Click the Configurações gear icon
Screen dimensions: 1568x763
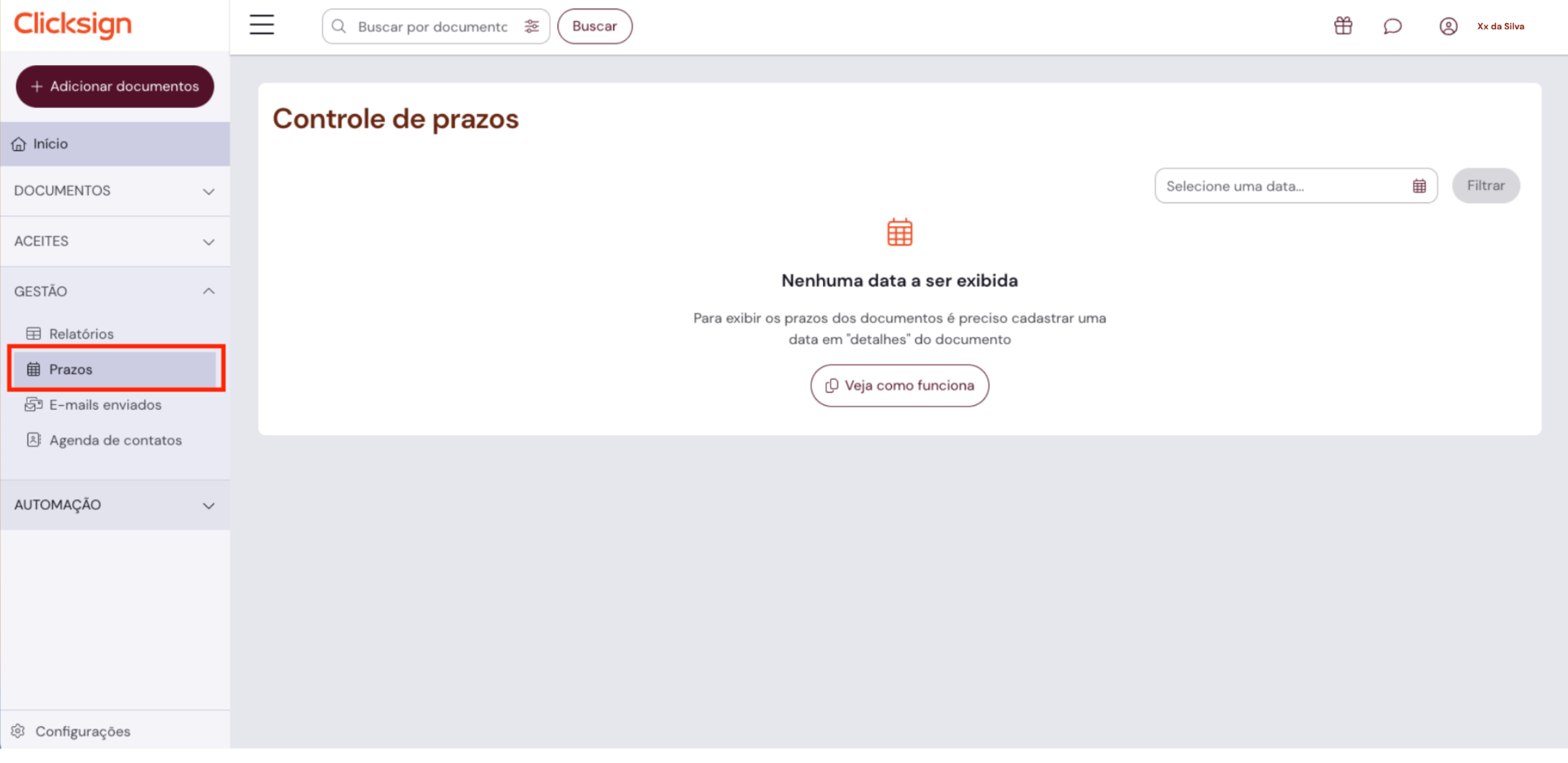[x=18, y=731]
